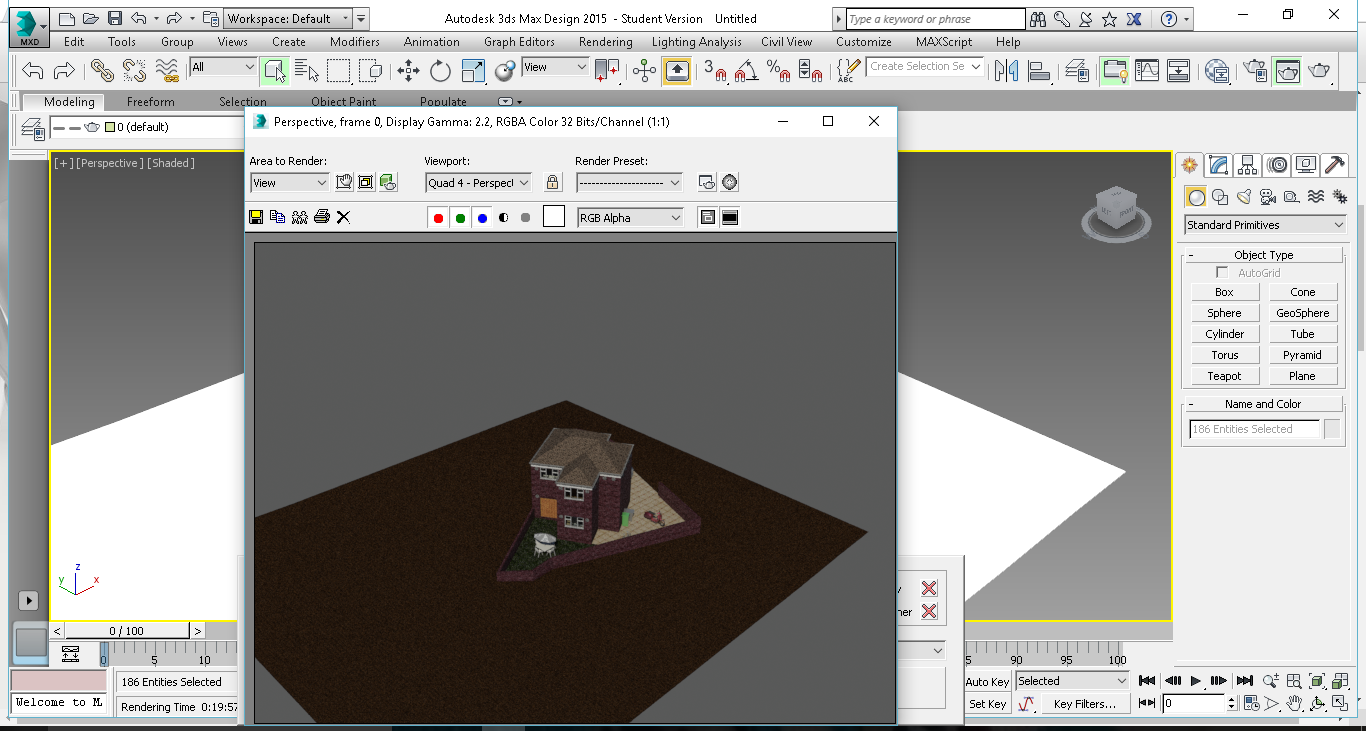Select the Cameras category icon
Screen dimensions: 1366x731
1268,197
